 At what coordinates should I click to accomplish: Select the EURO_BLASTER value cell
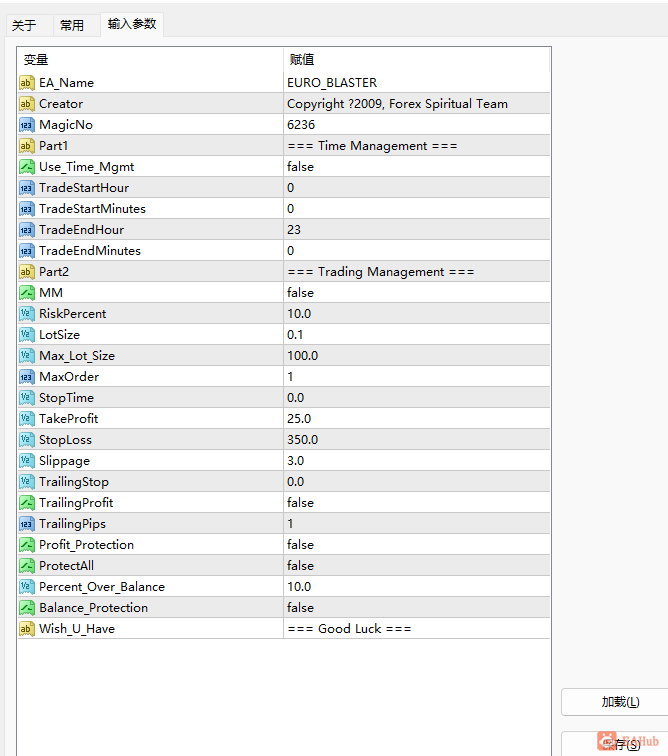click(x=417, y=83)
